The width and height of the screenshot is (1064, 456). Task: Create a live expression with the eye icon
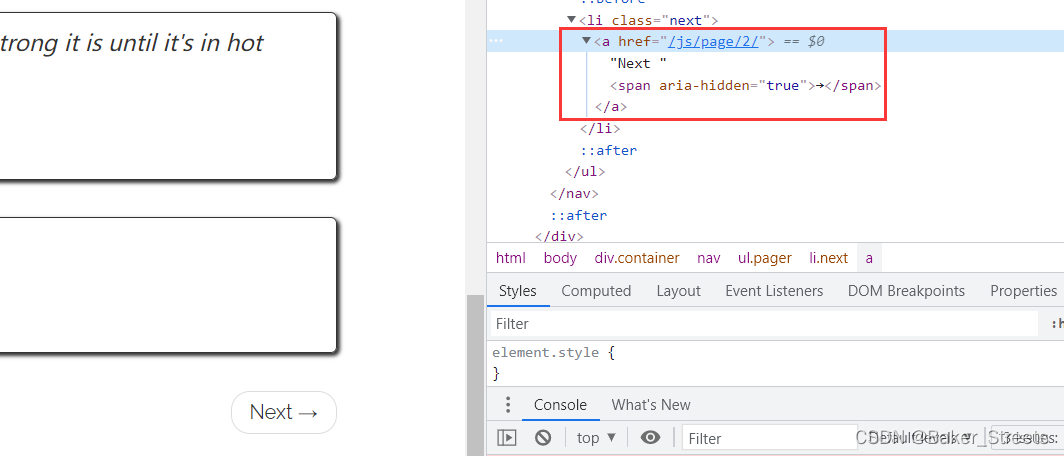point(650,438)
